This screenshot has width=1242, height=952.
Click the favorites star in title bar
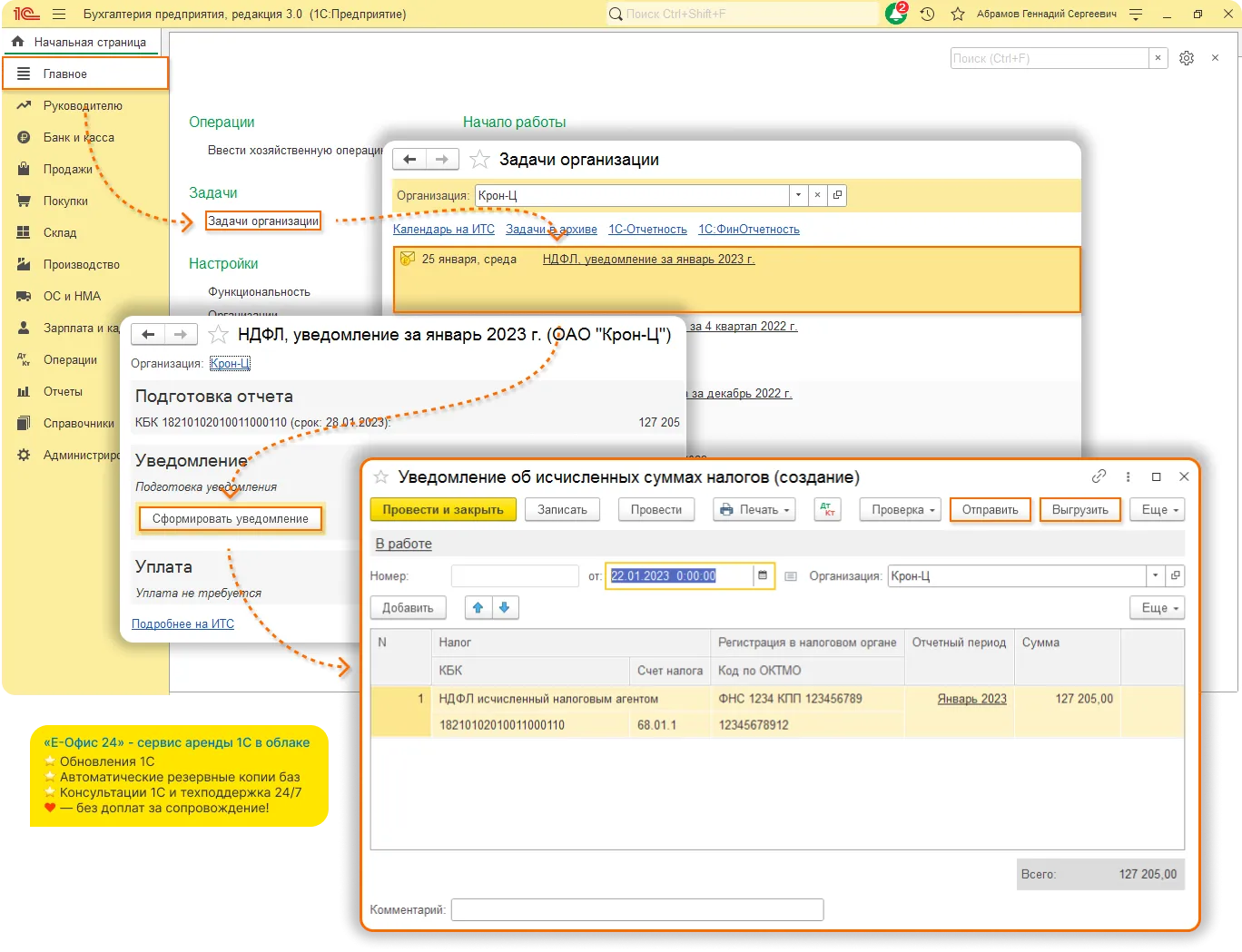pos(957,15)
